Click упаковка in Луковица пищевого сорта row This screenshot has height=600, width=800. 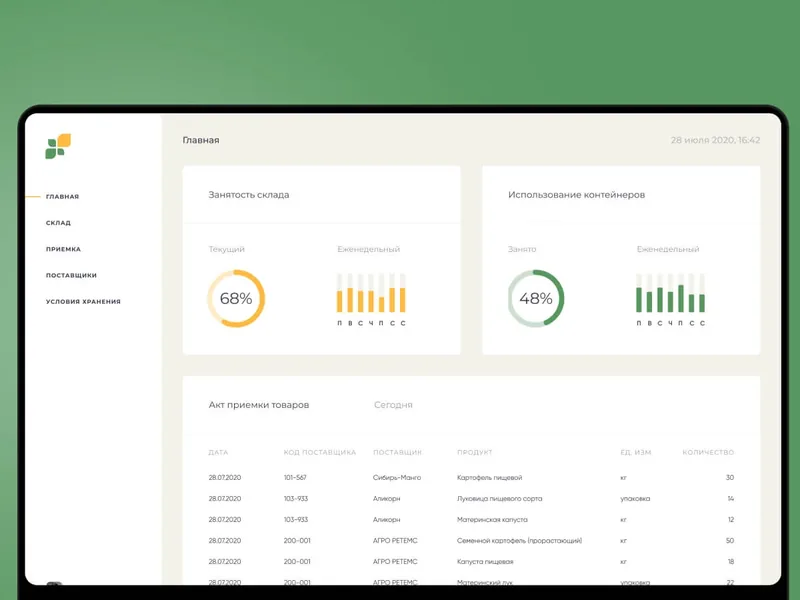pyautogui.click(x=635, y=498)
